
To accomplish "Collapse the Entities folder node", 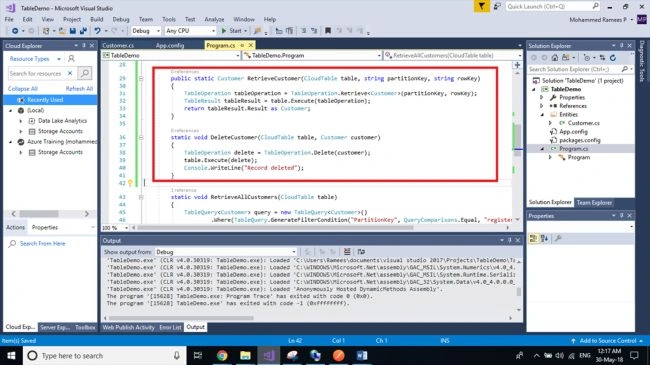I will [541, 114].
